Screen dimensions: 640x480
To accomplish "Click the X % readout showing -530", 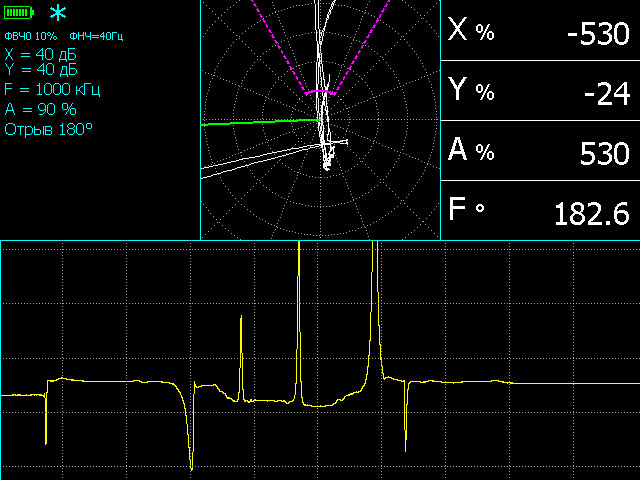I will [x=540, y=31].
